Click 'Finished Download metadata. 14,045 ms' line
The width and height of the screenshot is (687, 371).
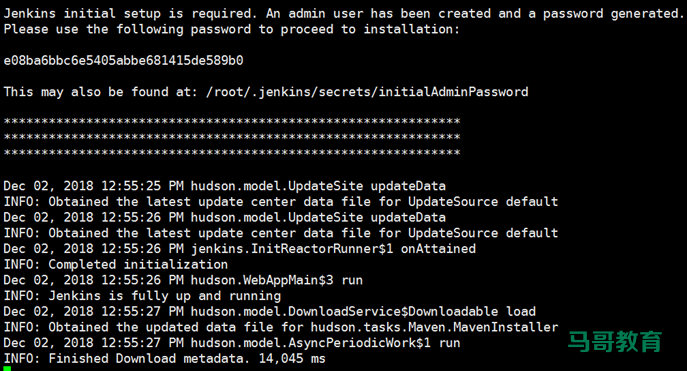click(164, 359)
